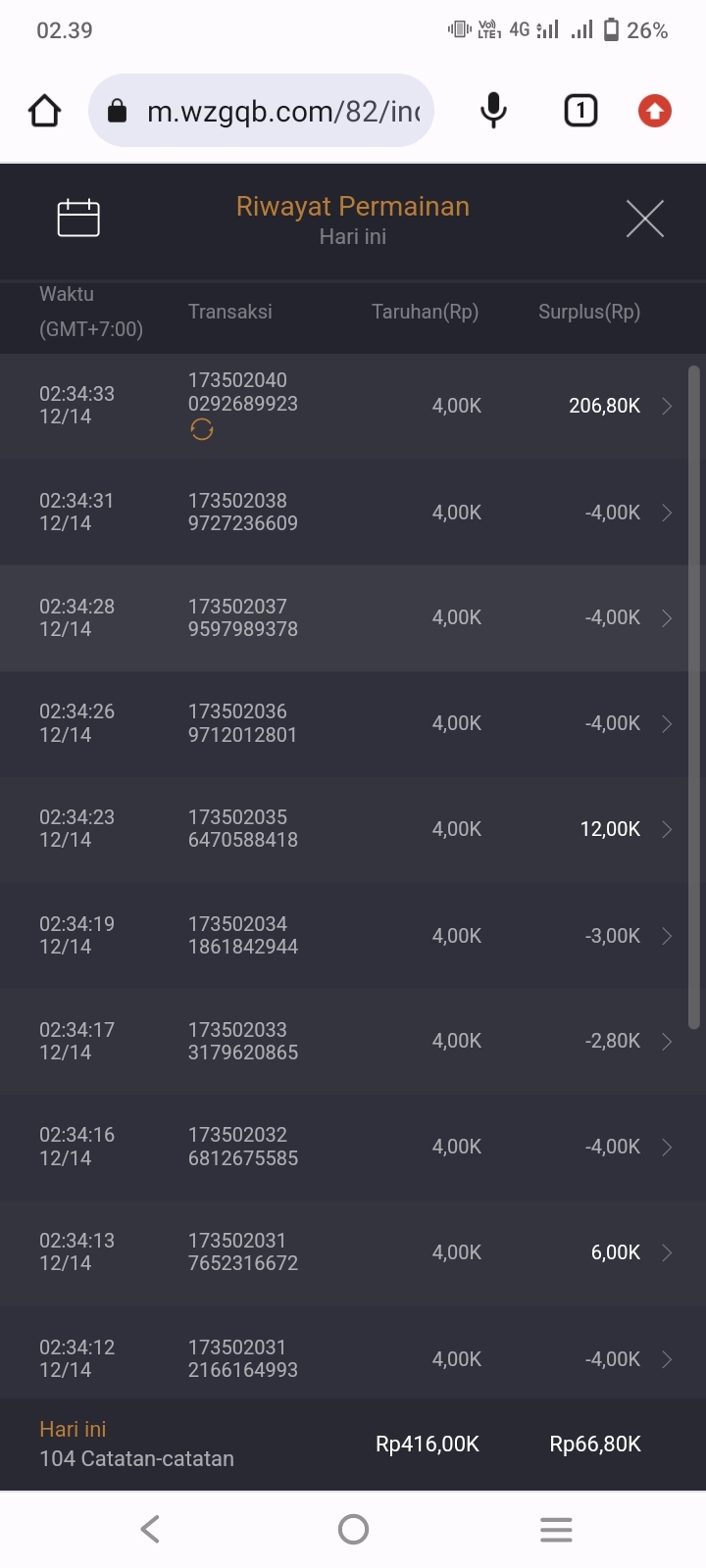
Task: Click the orange refresh icon under transaction 0292689923
Action: click(202, 429)
